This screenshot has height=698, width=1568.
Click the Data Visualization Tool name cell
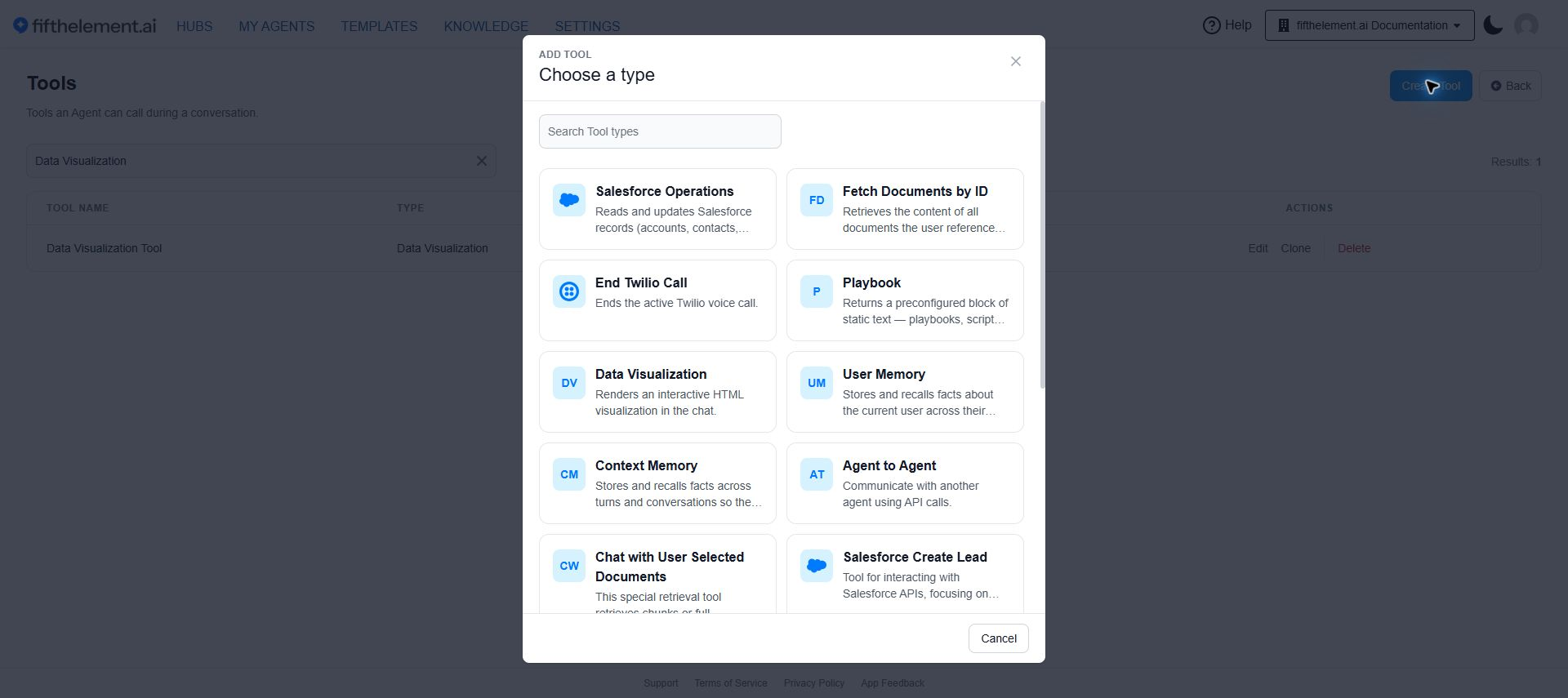click(x=104, y=248)
